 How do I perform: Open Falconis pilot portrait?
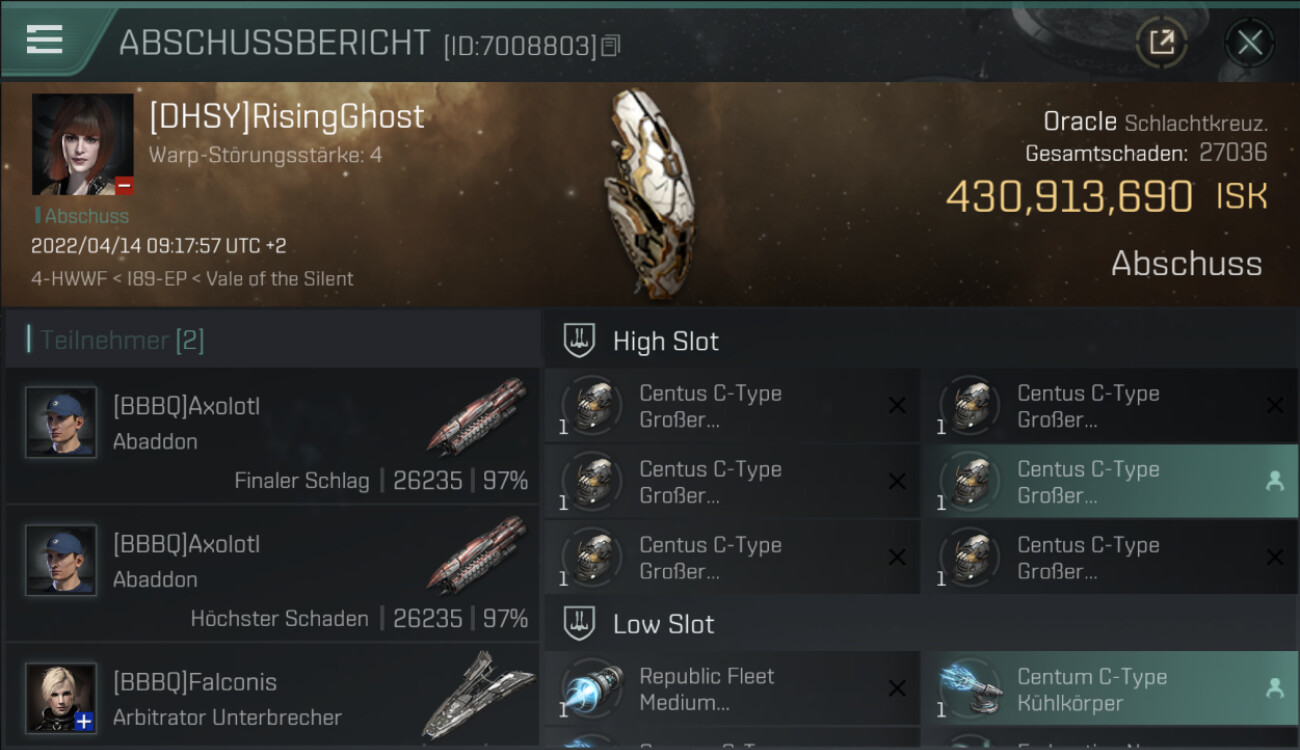(61, 697)
